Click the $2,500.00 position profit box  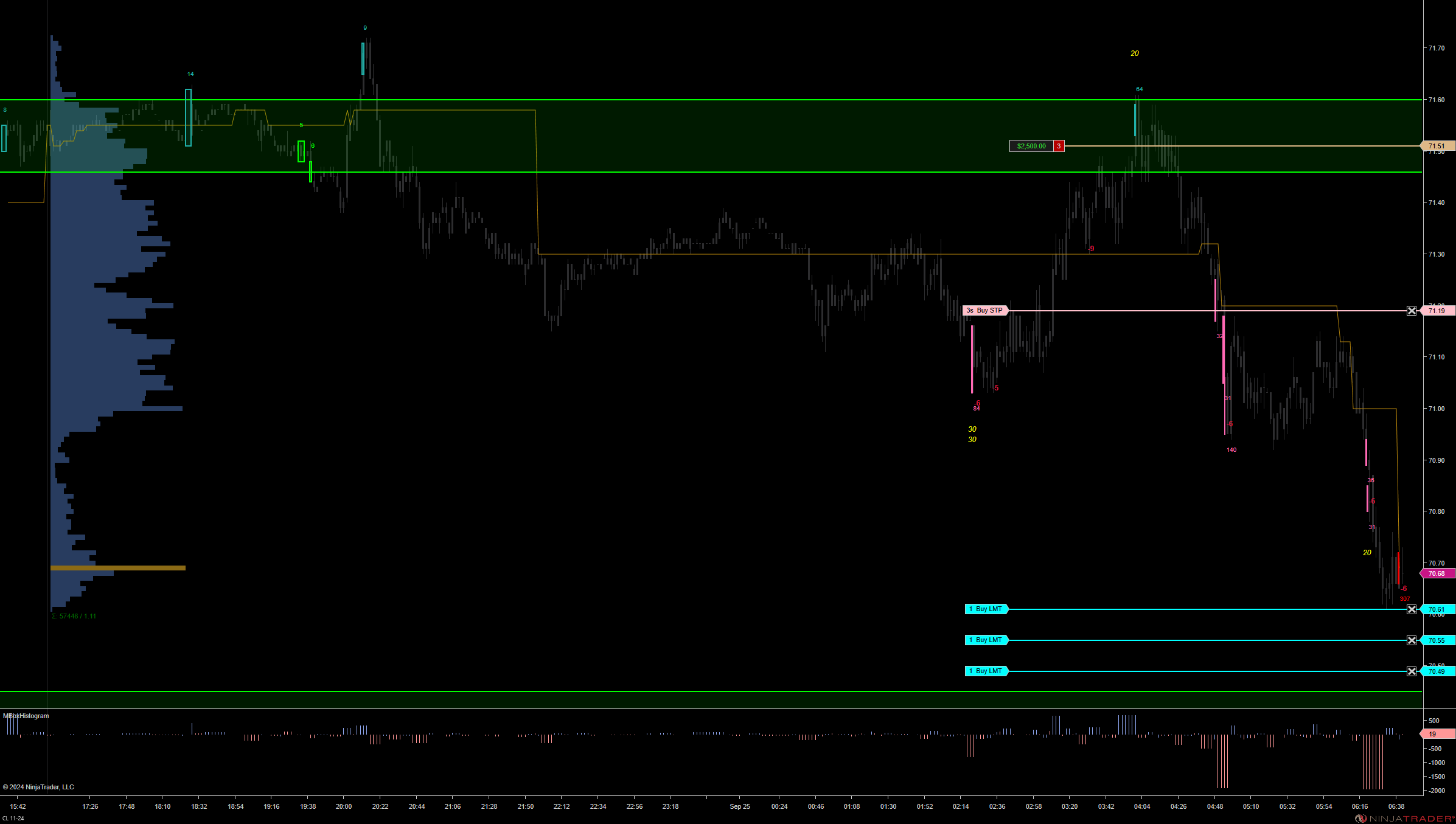[x=1031, y=146]
